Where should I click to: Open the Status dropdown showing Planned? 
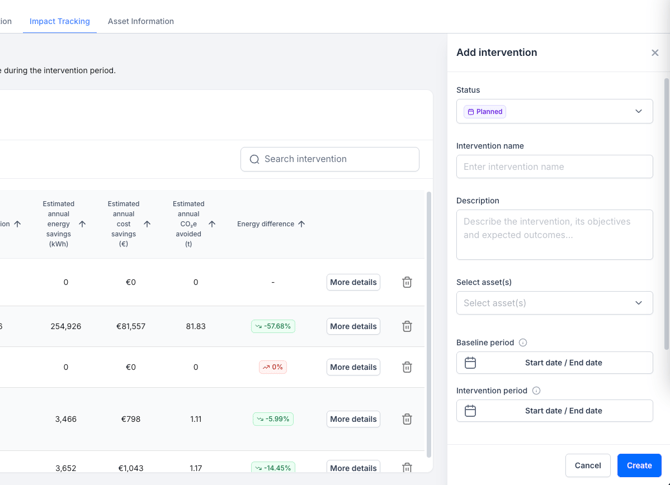[554, 112]
